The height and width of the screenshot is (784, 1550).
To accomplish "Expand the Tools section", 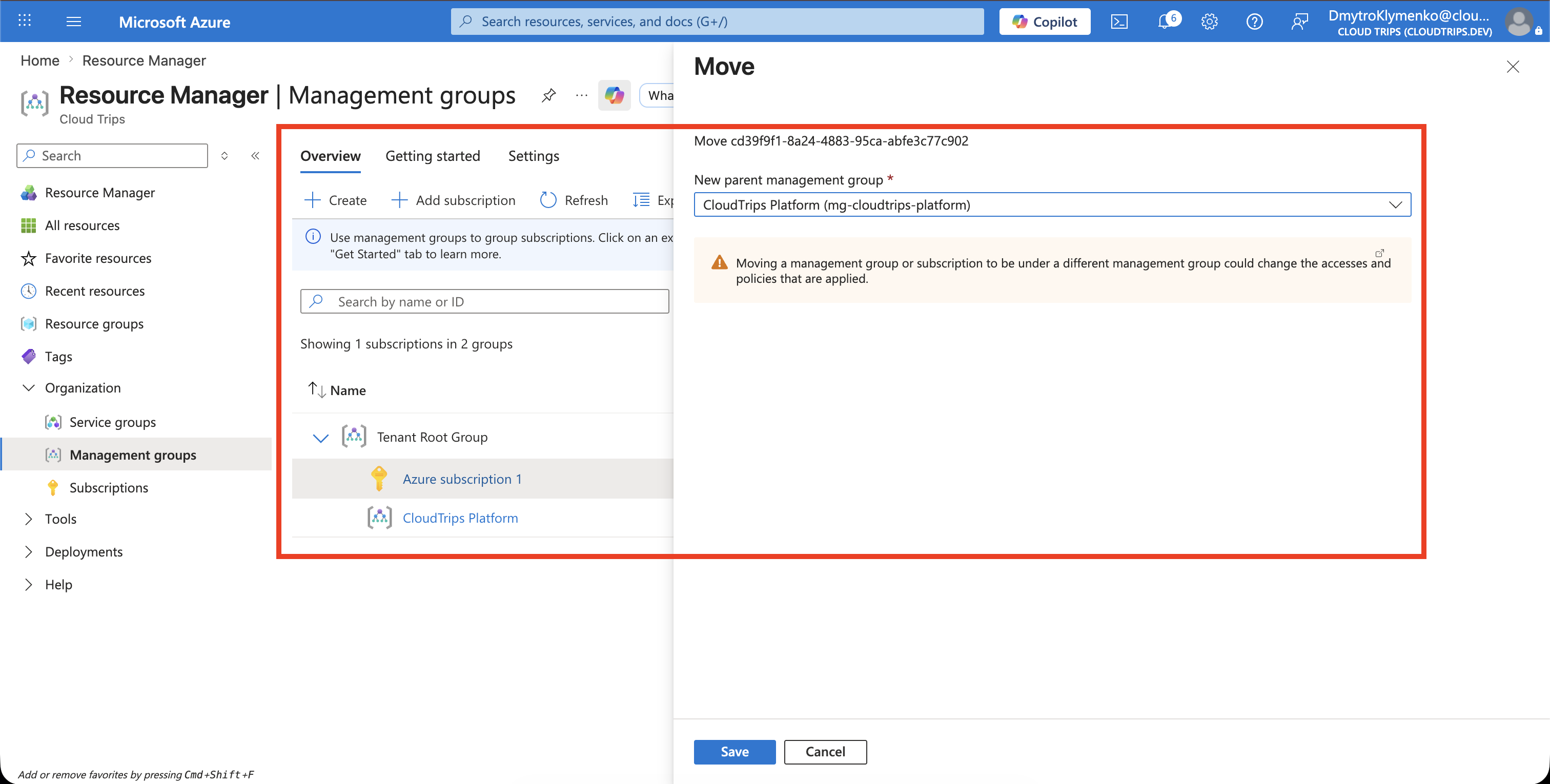I will pos(28,519).
